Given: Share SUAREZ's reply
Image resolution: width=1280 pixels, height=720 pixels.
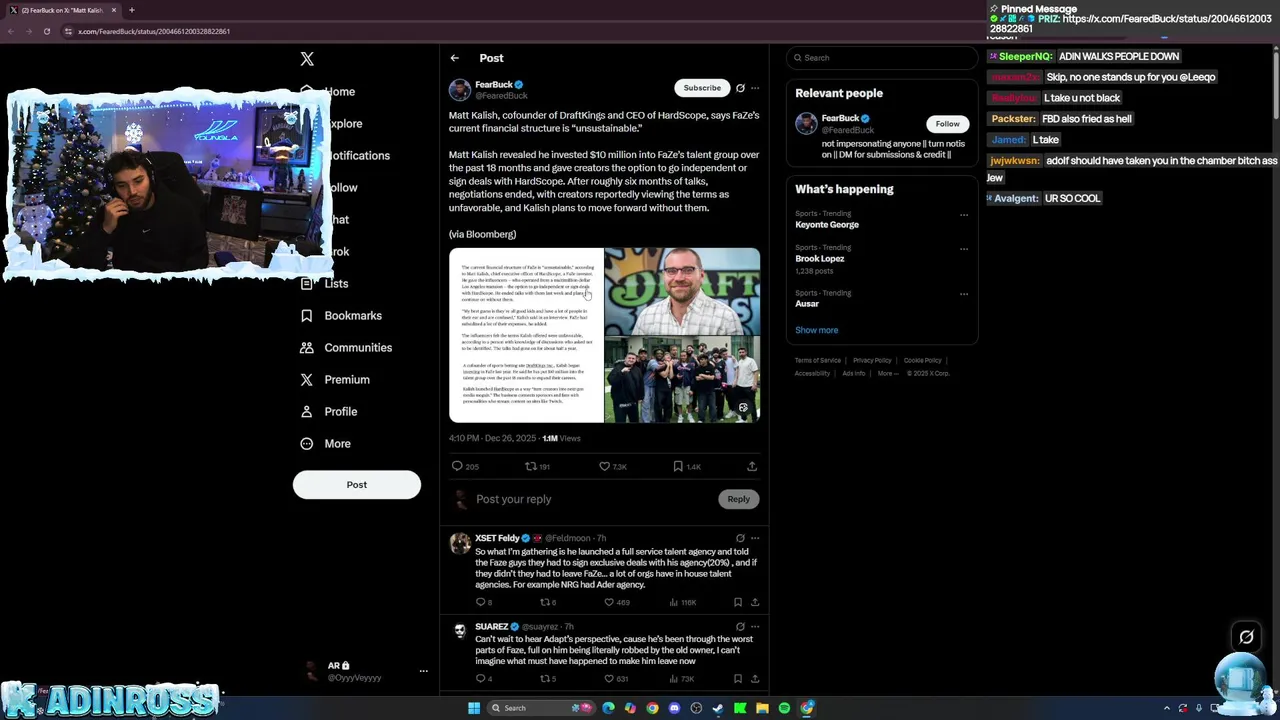Looking at the screenshot, I should point(755,678).
